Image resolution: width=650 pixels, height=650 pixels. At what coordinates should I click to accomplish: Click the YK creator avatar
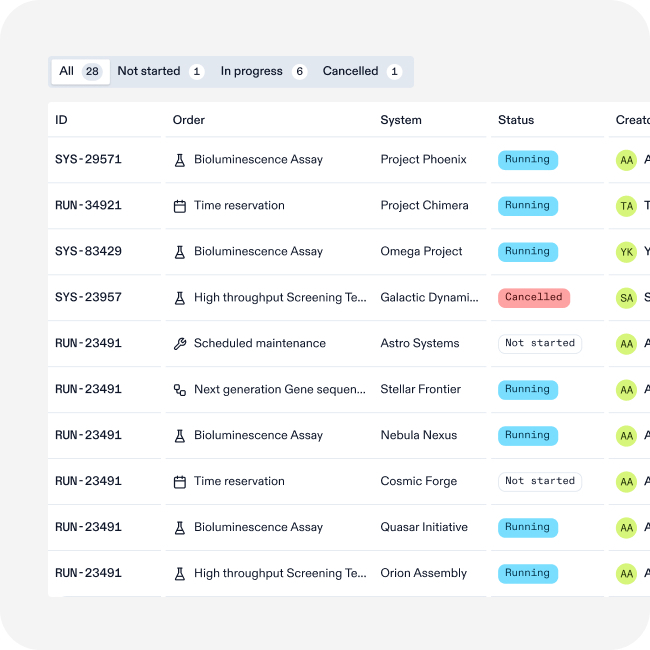(626, 252)
